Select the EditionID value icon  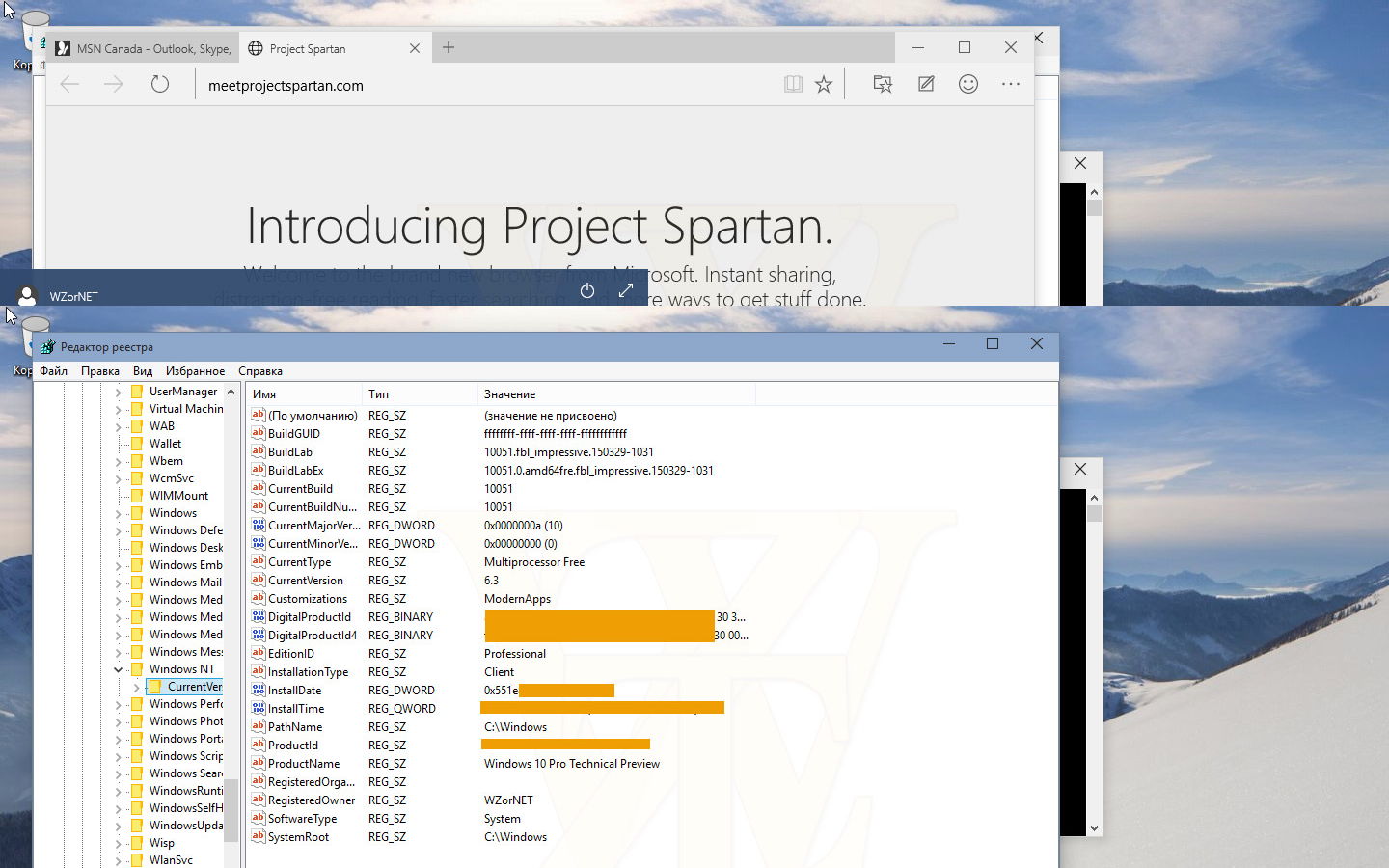(258, 653)
